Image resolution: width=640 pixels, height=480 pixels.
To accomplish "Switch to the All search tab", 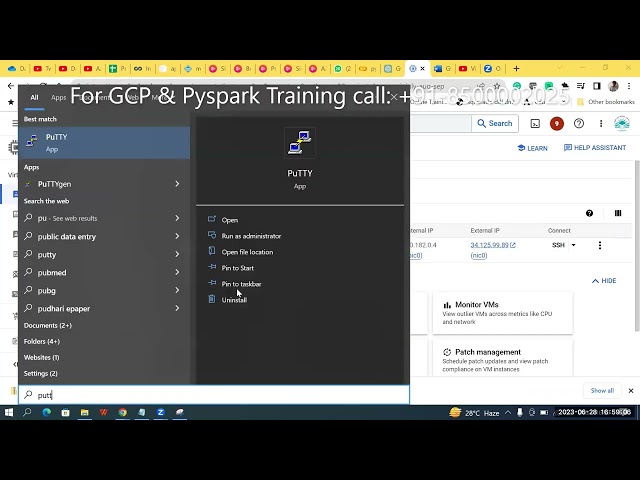I will click(x=34, y=98).
